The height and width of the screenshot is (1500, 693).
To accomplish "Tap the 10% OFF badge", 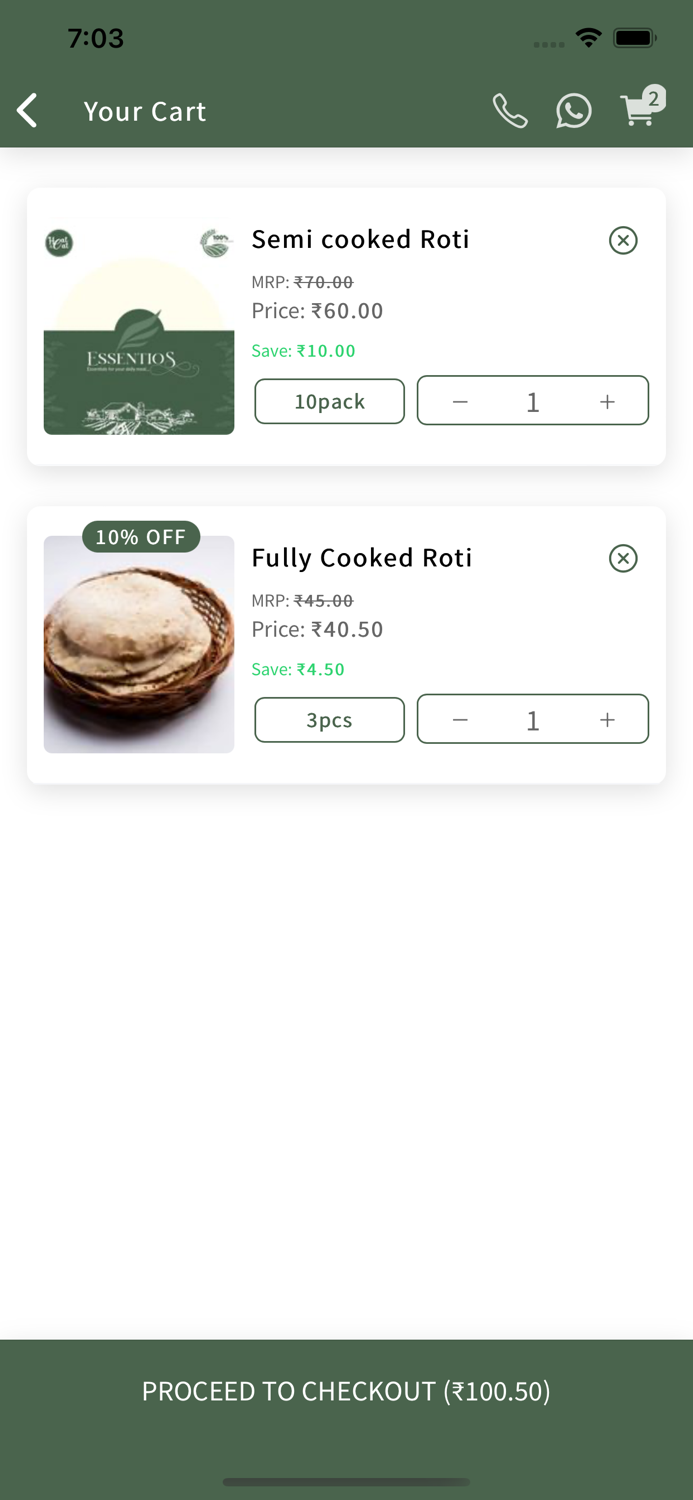I will [x=141, y=537].
